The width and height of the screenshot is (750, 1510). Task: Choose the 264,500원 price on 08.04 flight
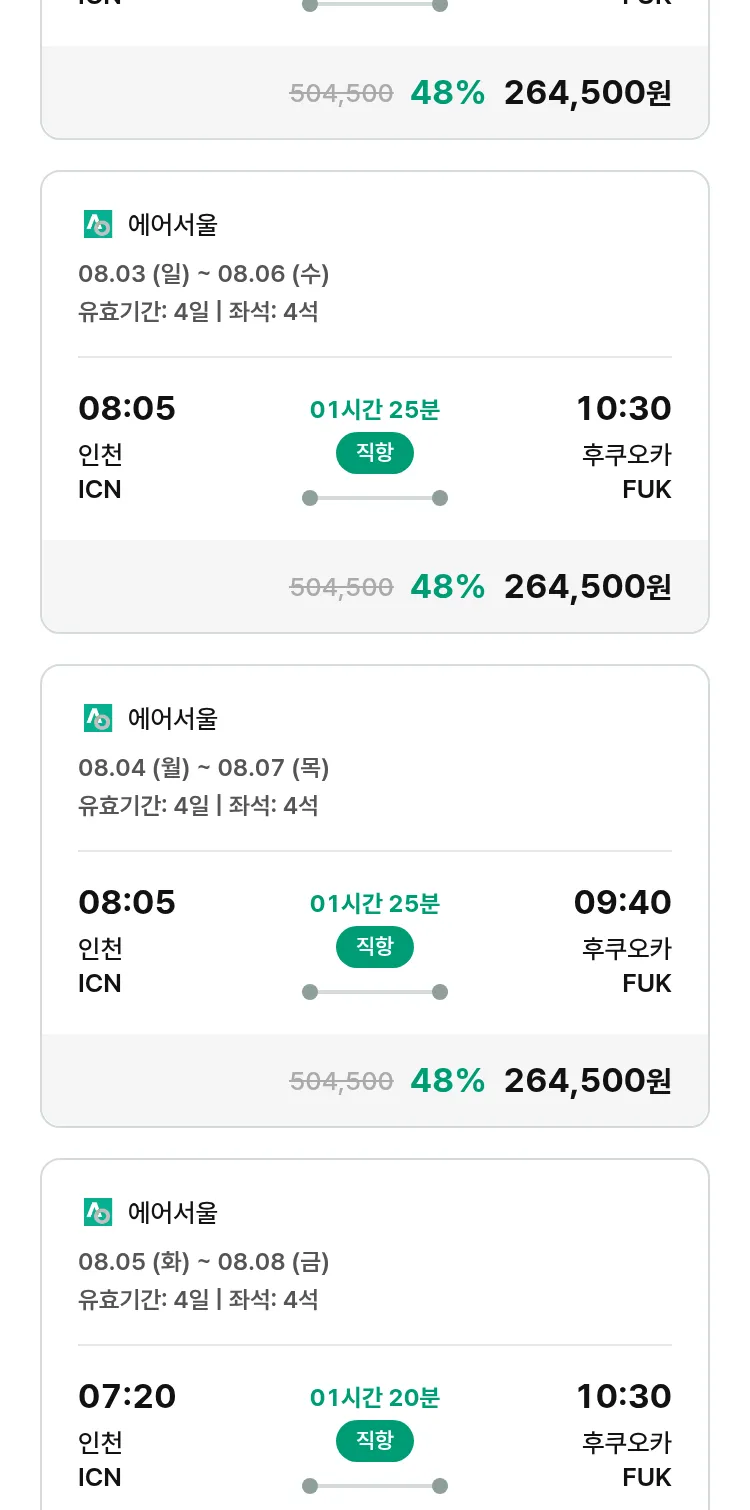tap(587, 1080)
